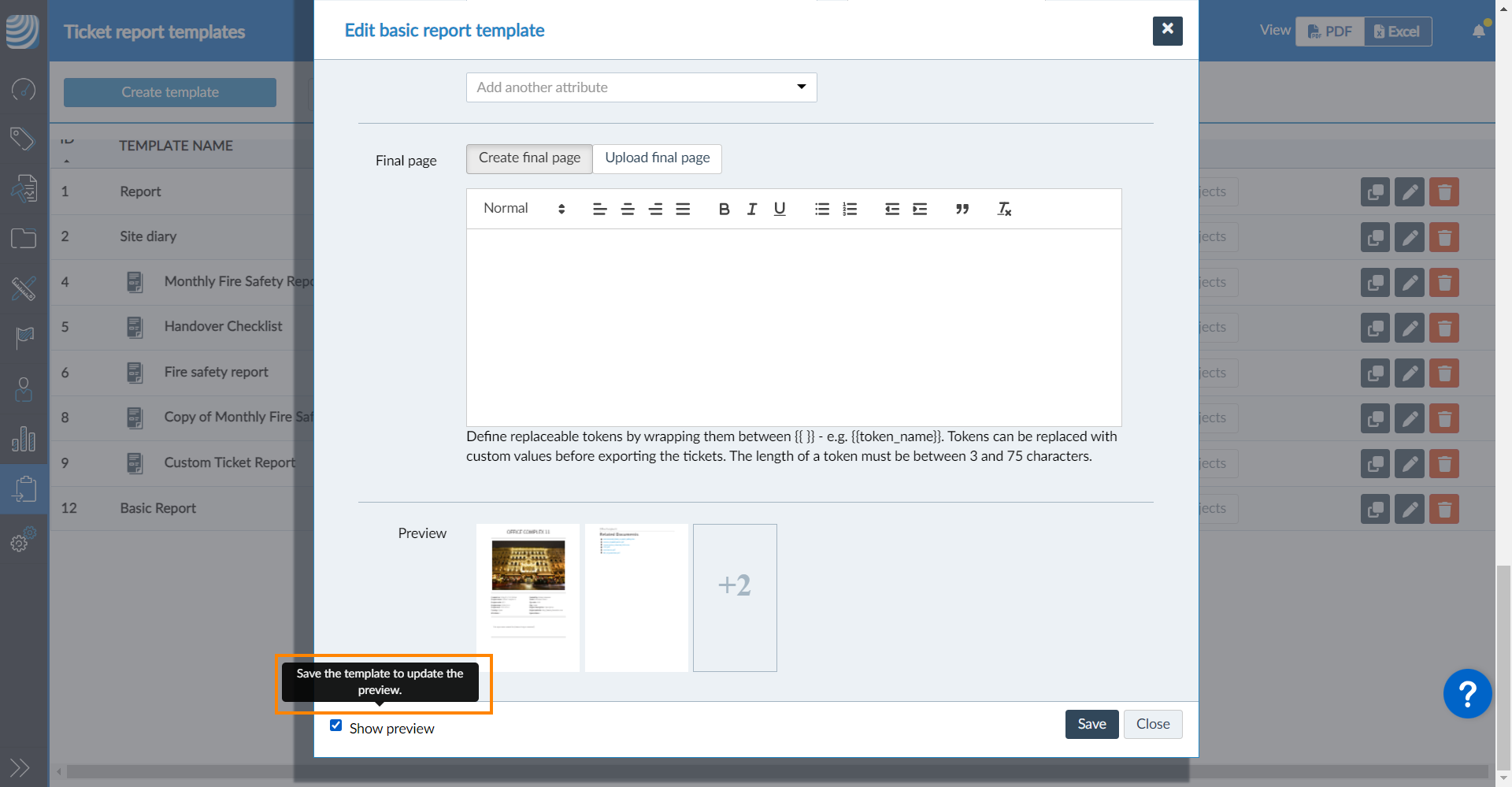Clear text formatting with the Tx icon
The height and width of the screenshot is (787, 1512).
(1004, 209)
